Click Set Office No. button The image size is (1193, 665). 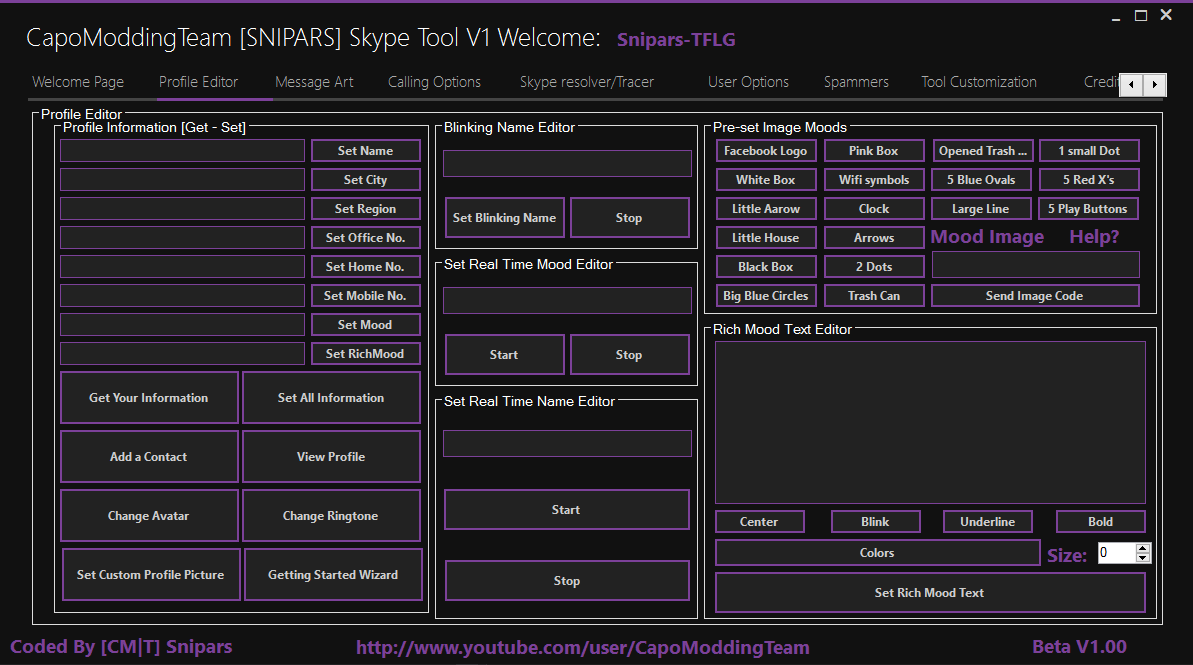point(365,237)
